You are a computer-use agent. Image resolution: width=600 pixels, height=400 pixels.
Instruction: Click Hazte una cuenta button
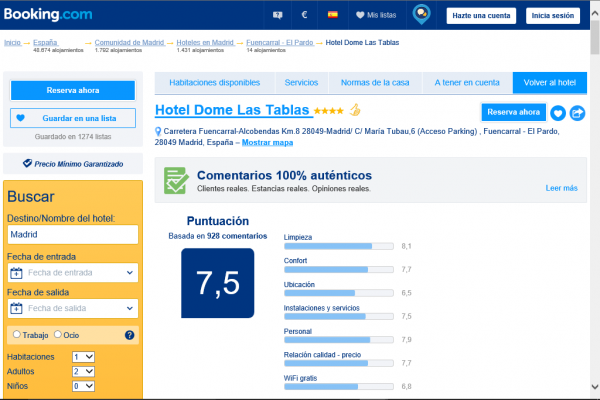tap(481, 16)
